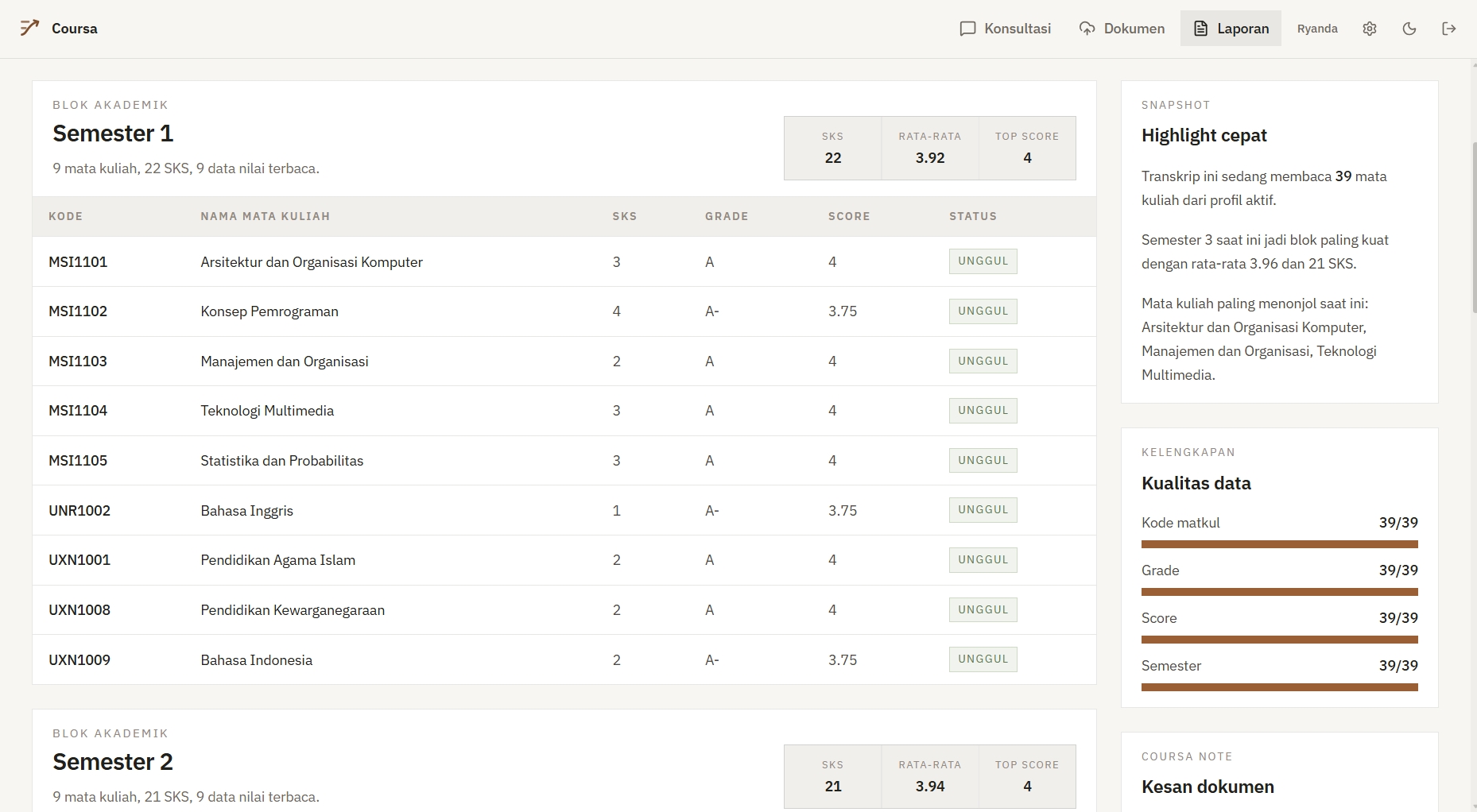Click the Semester 2 SKS 21 stat
Screen dimensions: 1477x812
pos(833,776)
